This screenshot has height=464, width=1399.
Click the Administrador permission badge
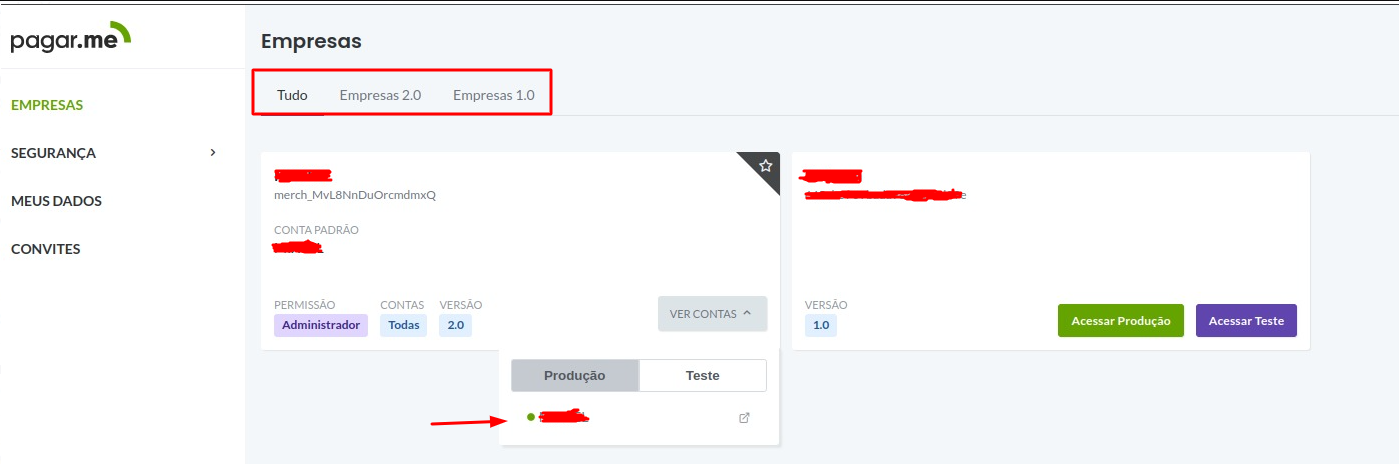click(x=321, y=325)
